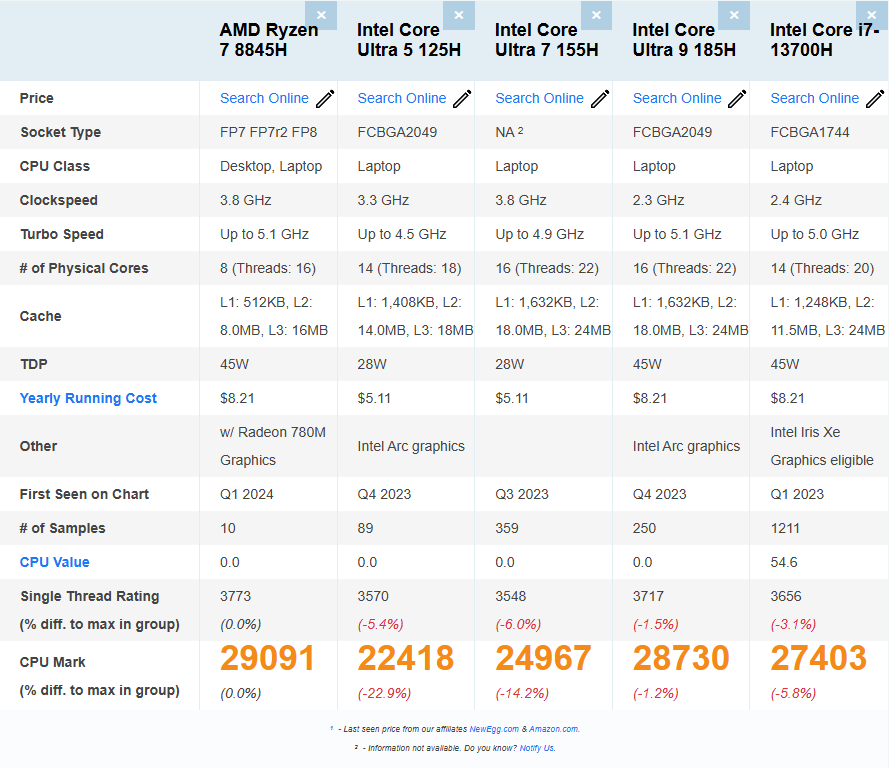Search Online price for i7-13700H

(x=815, y=98)
